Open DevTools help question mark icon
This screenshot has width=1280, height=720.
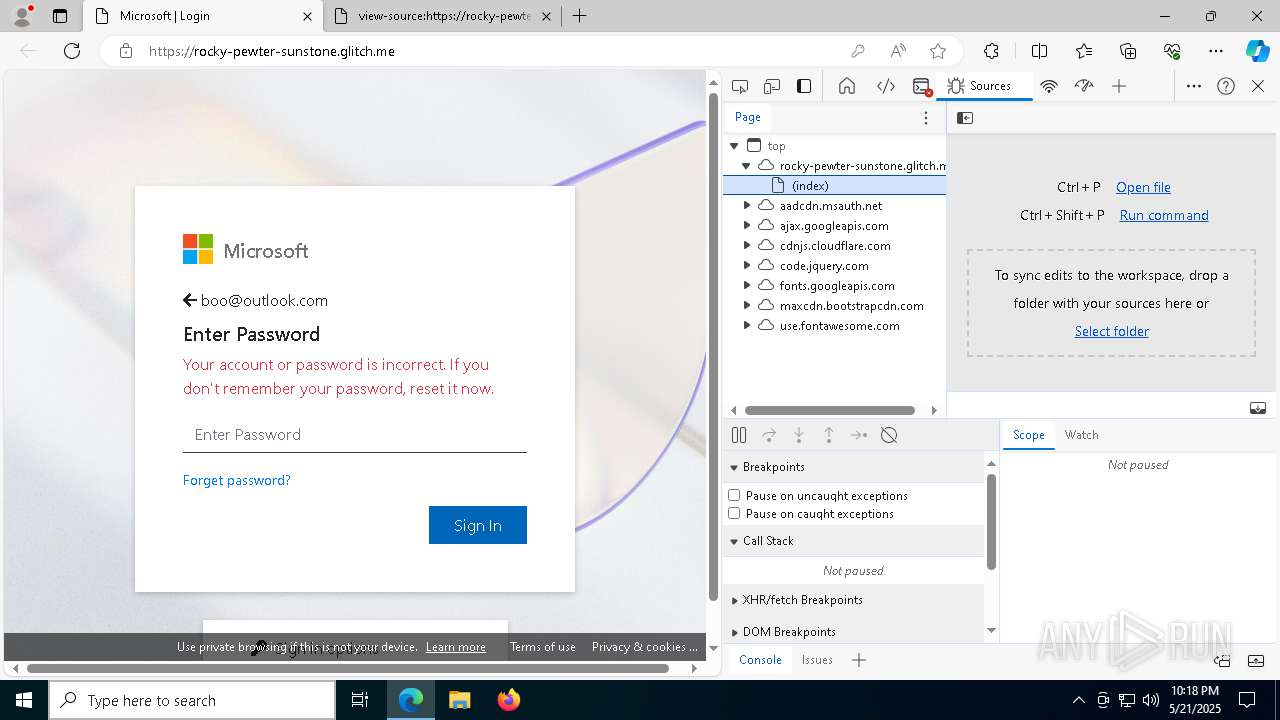pos(1226,86)
